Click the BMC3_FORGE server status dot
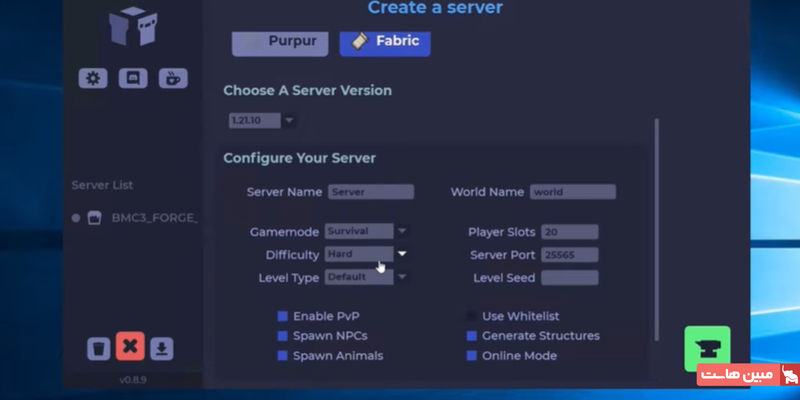Viewport: 800px width, 400px height. [76, 218]
